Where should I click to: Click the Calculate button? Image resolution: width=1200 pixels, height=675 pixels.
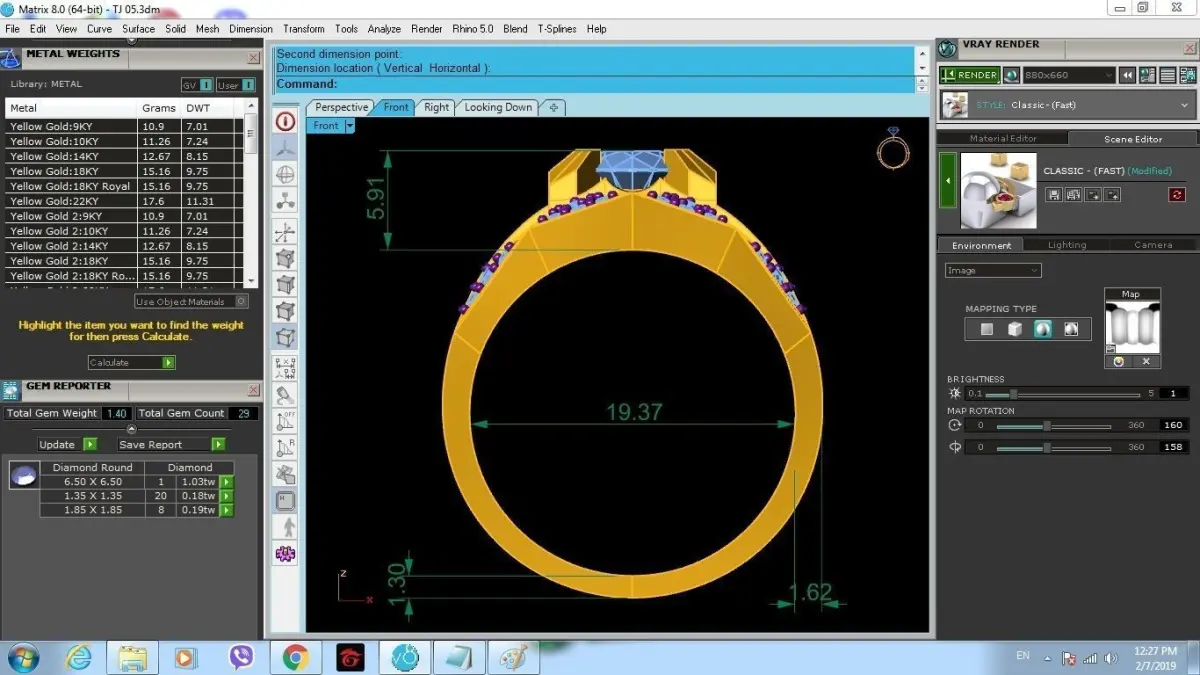tap(131, 362)
